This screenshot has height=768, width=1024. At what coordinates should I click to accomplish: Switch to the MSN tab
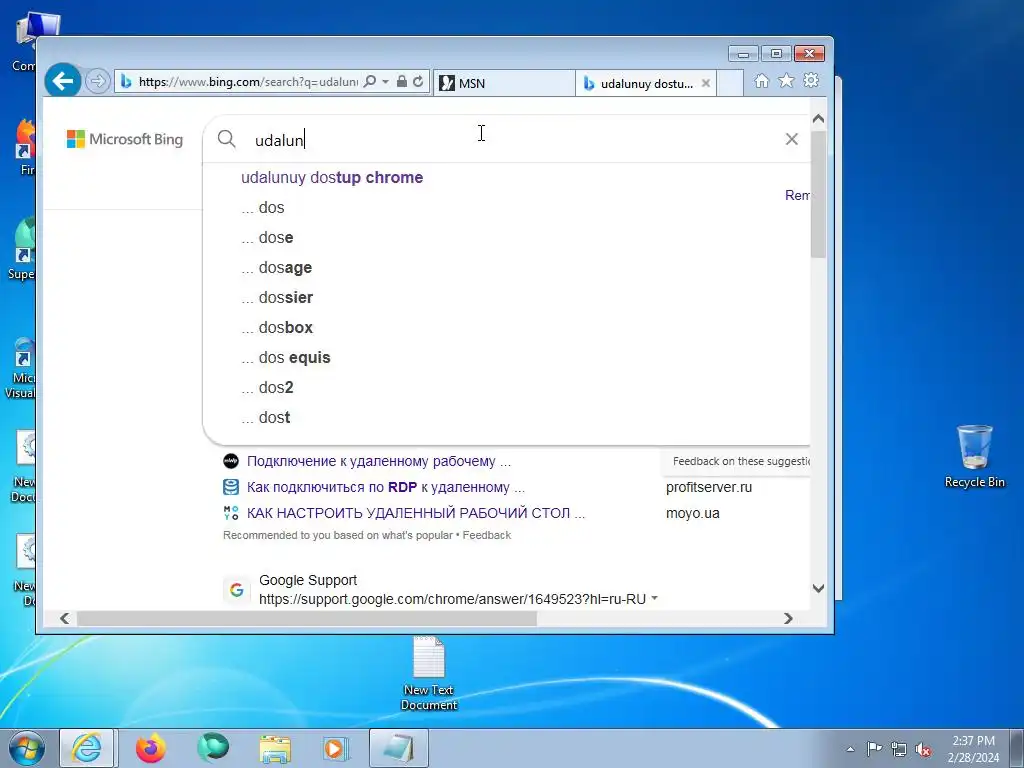(504, 83)
